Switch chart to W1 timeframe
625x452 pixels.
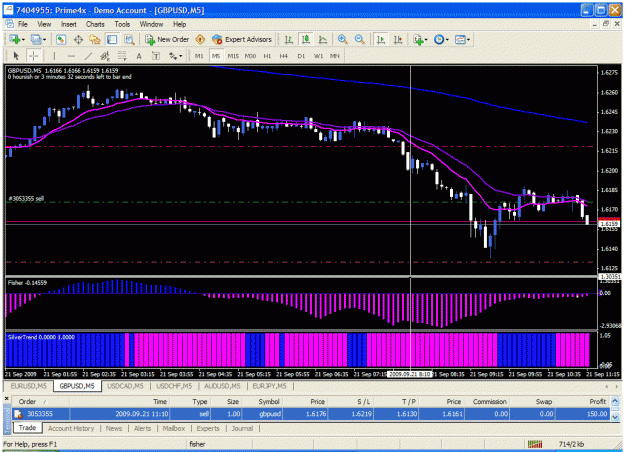[x=318, y=56]
